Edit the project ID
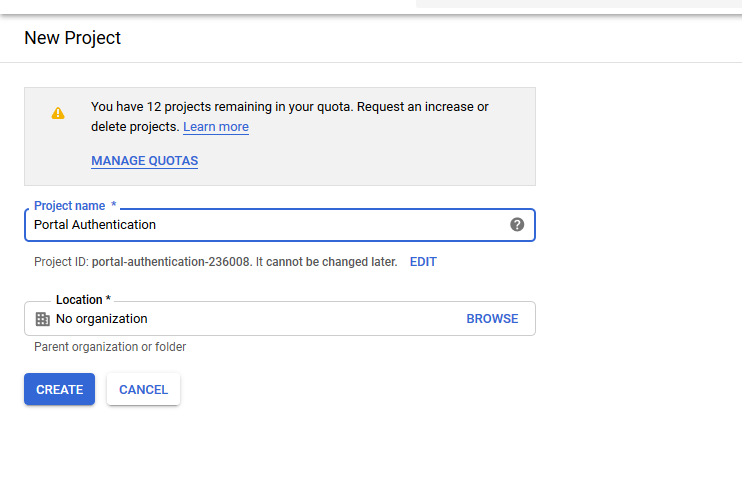Screen dimensions: 742x482 coord(423,262)
